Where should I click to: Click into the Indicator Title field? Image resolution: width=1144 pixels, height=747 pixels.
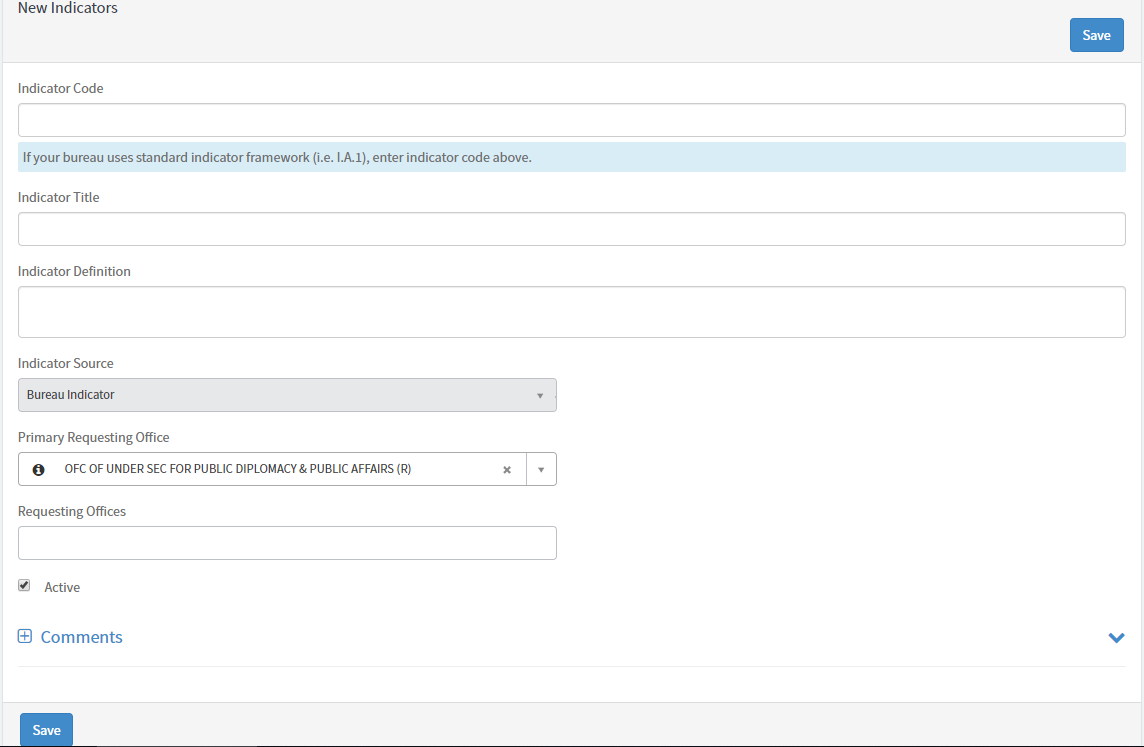click(571, 229)
